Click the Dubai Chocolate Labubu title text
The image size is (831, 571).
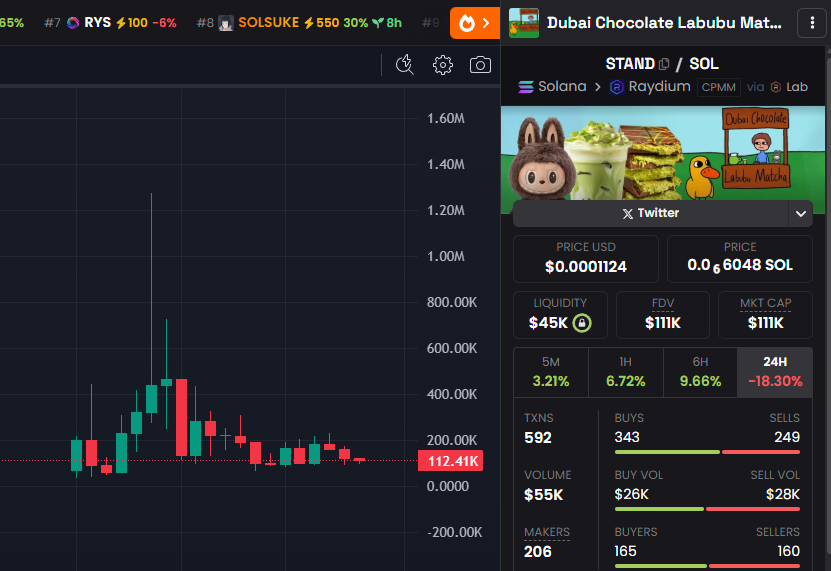coord(665,23)
